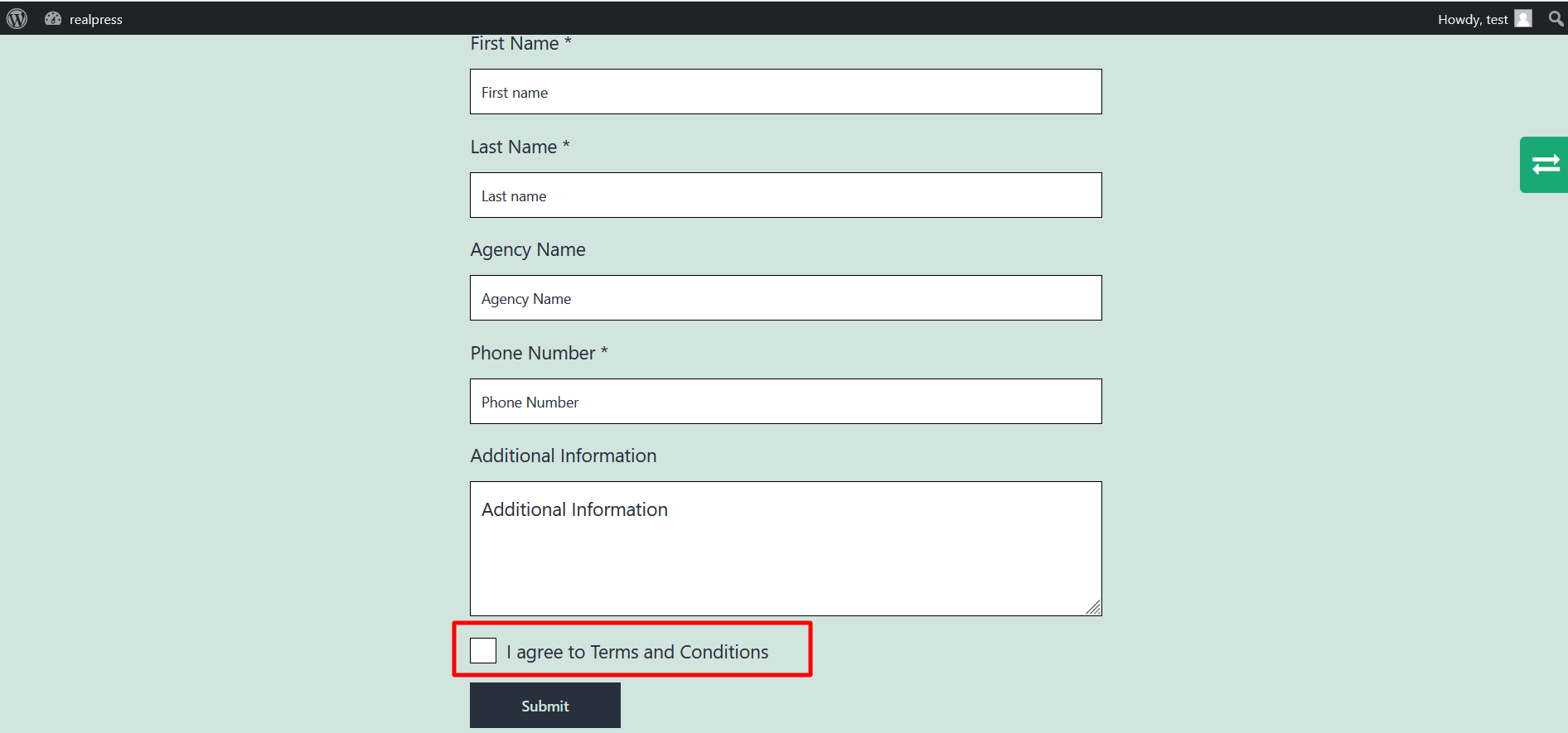
Task: Open the WordPress logo menu
Action: tap(17, 19)
